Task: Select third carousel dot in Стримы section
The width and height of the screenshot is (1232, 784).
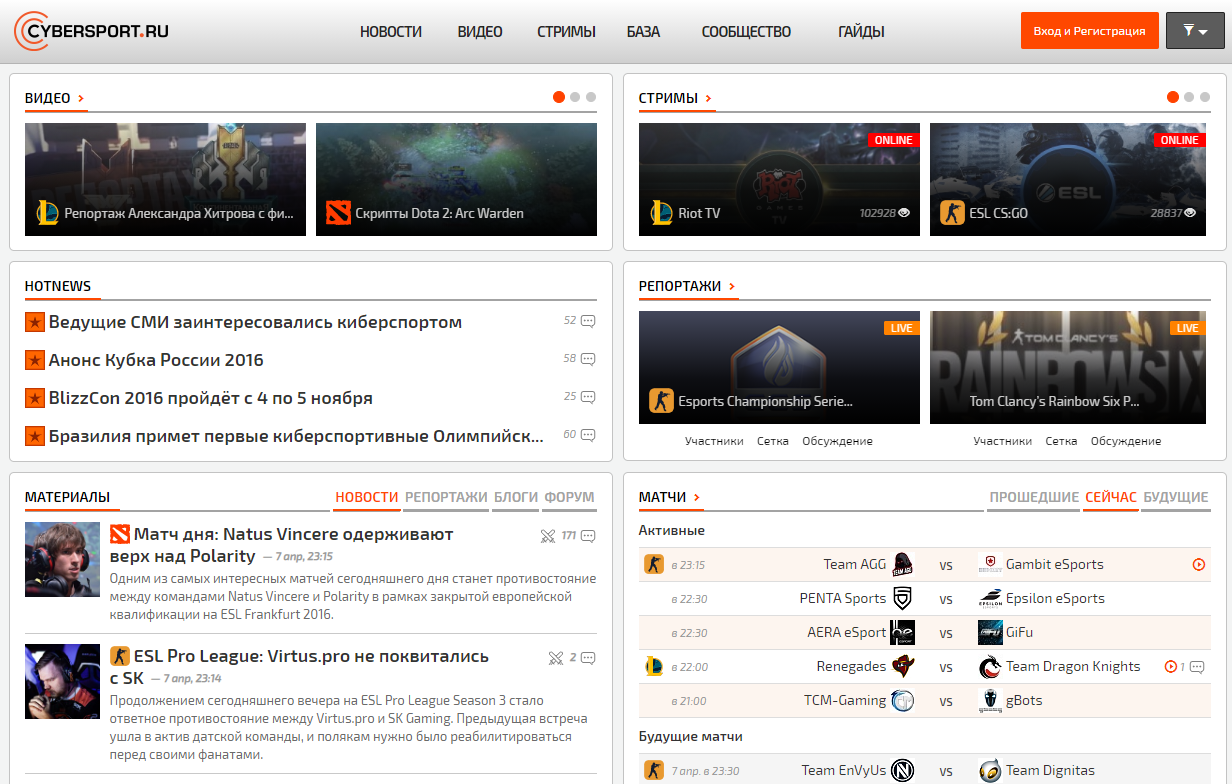Action: 1205,97
